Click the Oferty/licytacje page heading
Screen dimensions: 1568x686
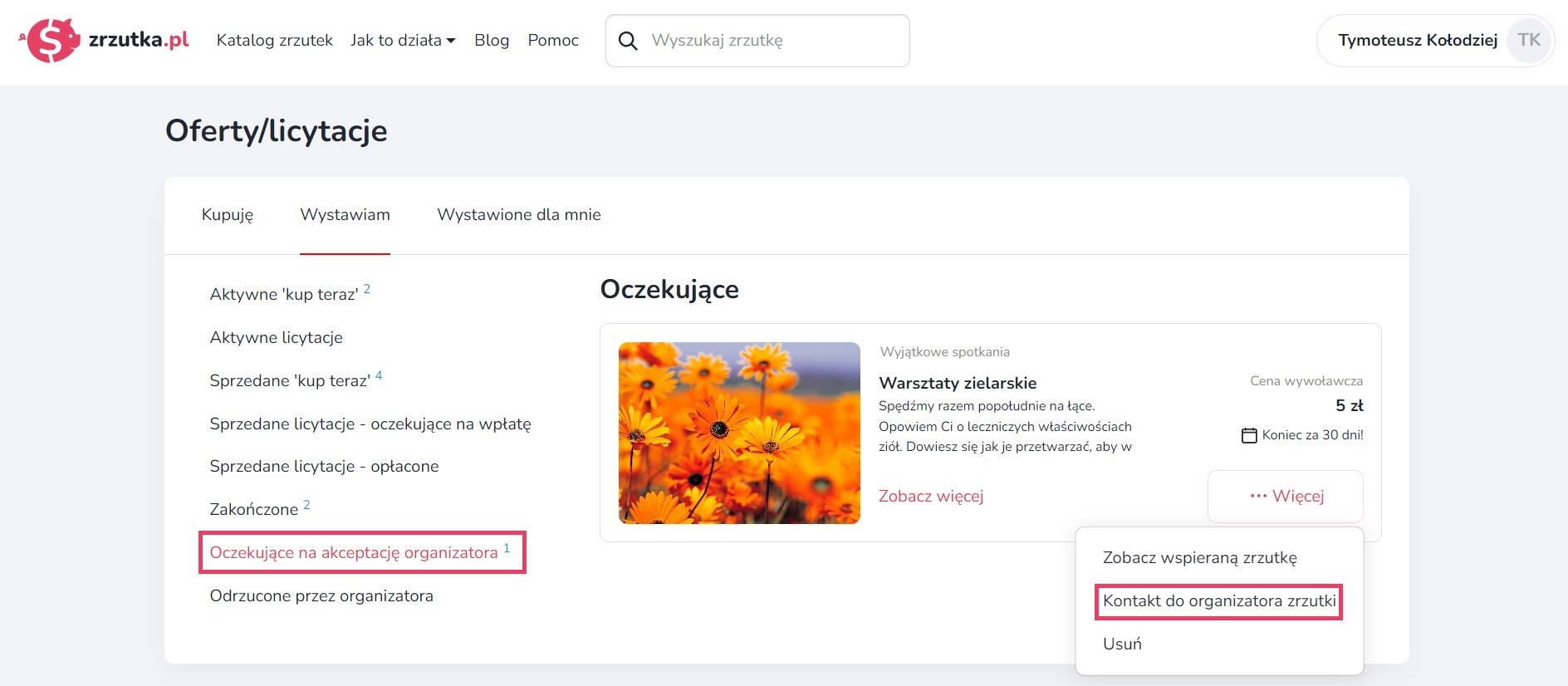[x=277, y=131]
